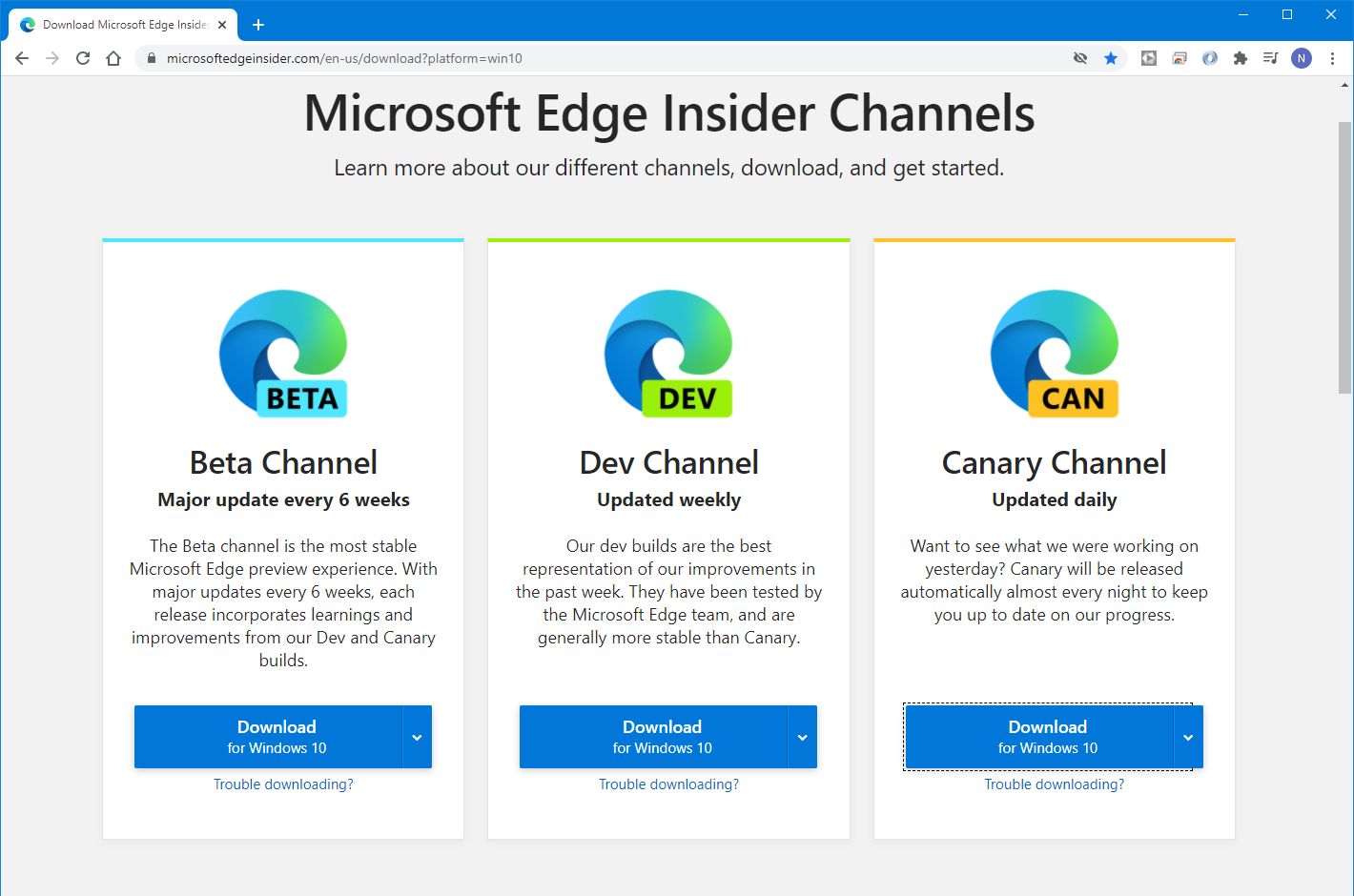Viewport: 1354px width, 896px height.
Task: Expand Canary Channel download options arrow
Action: point(1188,737)
